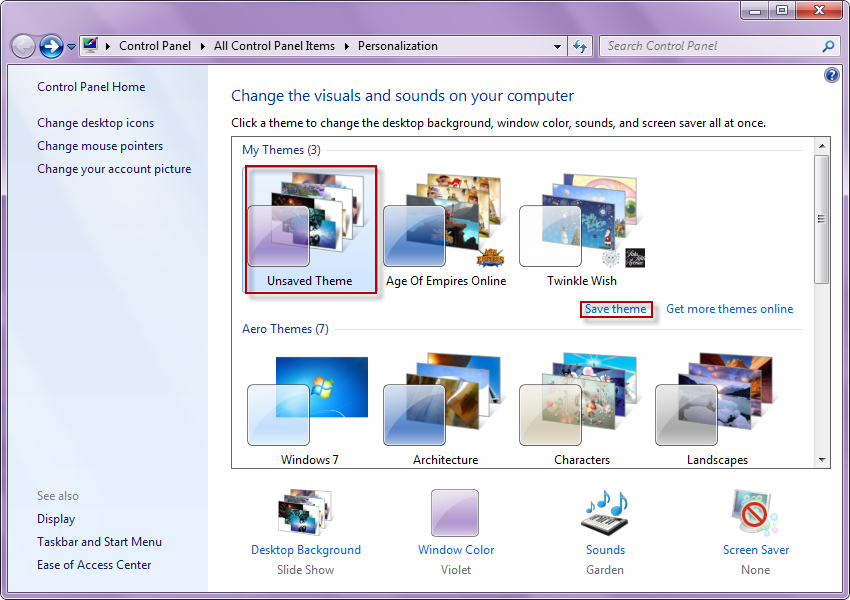
Task: Open the address bar history dropdown
Action: [557, 47]
